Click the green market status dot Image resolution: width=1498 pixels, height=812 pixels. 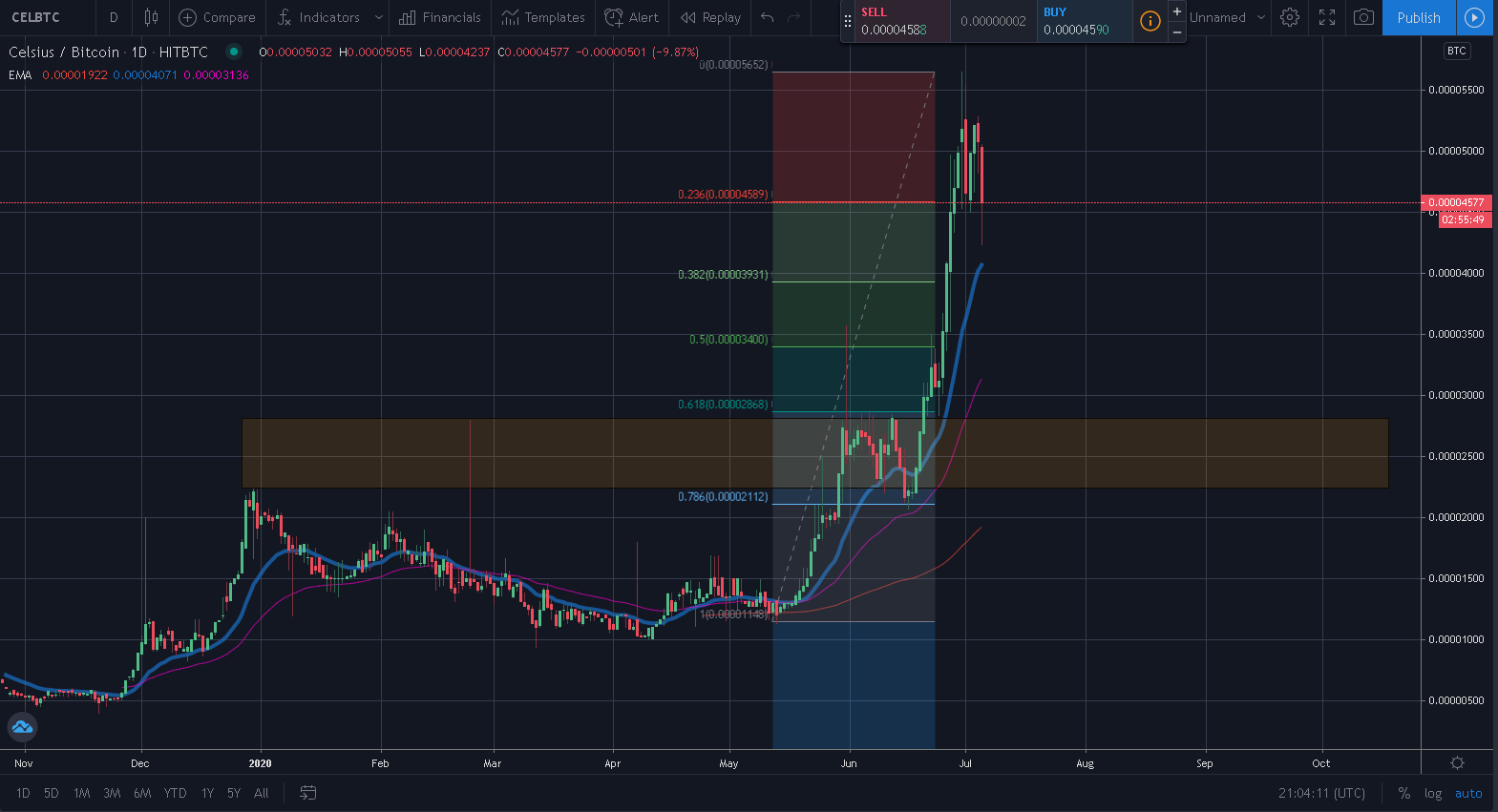(234, 52)
